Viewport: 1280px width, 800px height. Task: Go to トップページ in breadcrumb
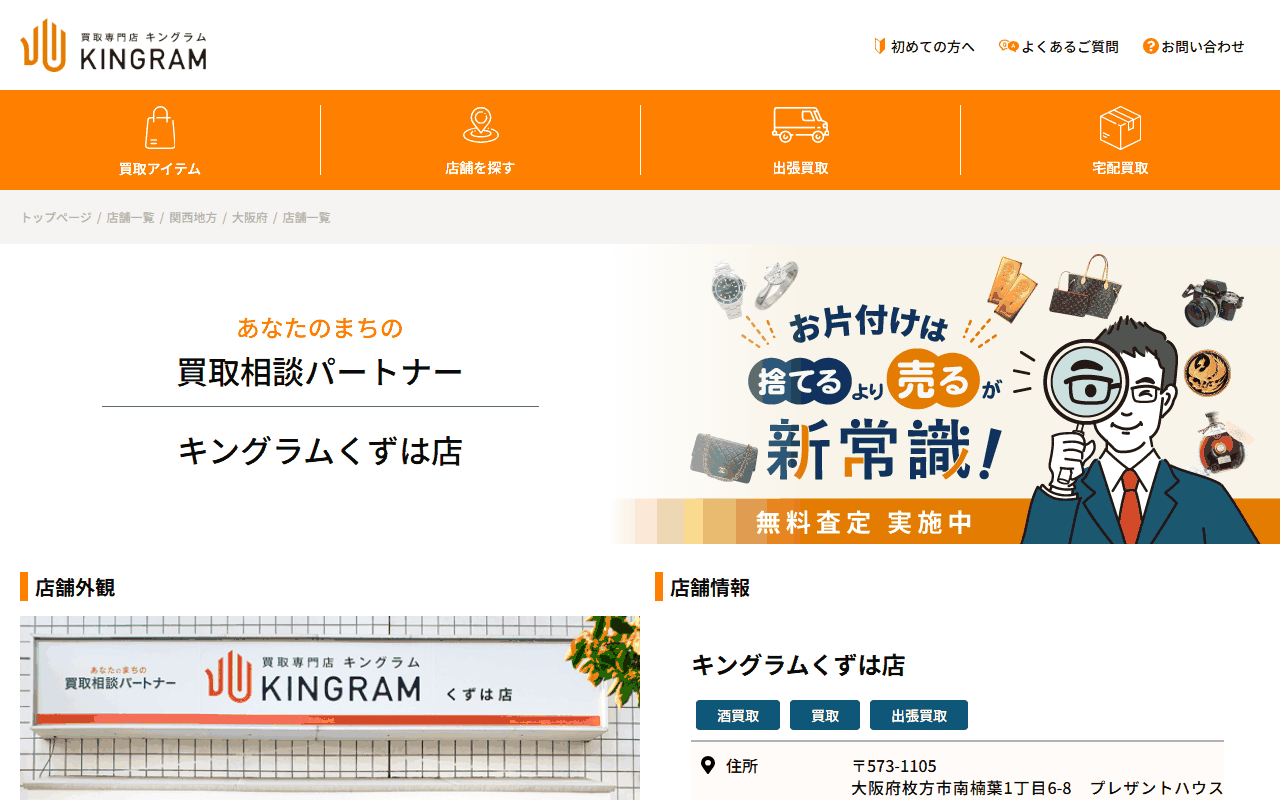pos(56,217)
